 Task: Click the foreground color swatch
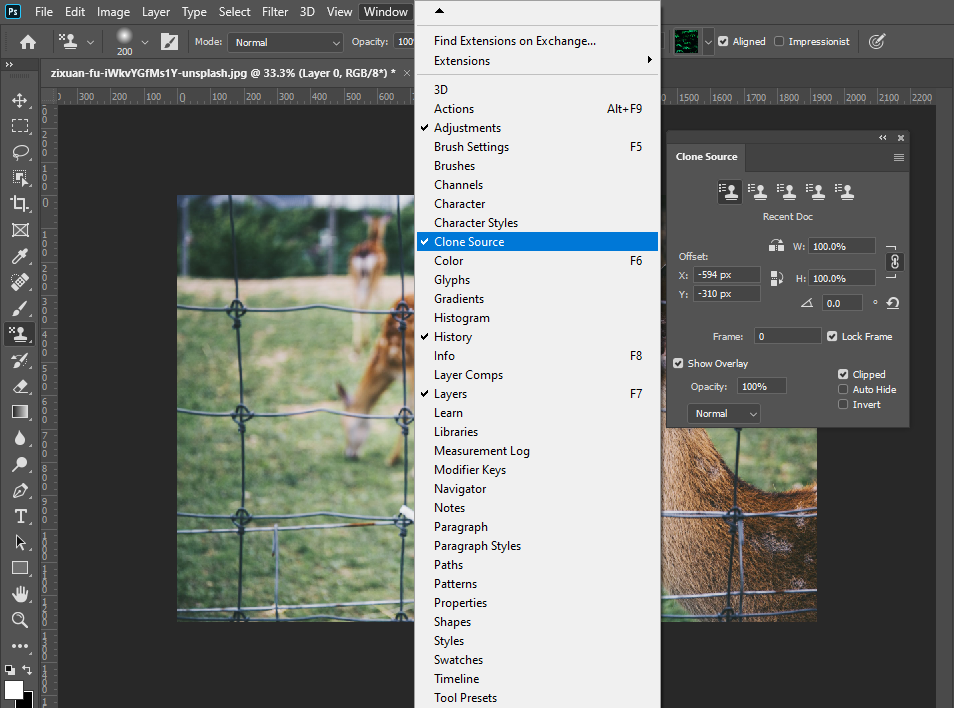(13, 690)
